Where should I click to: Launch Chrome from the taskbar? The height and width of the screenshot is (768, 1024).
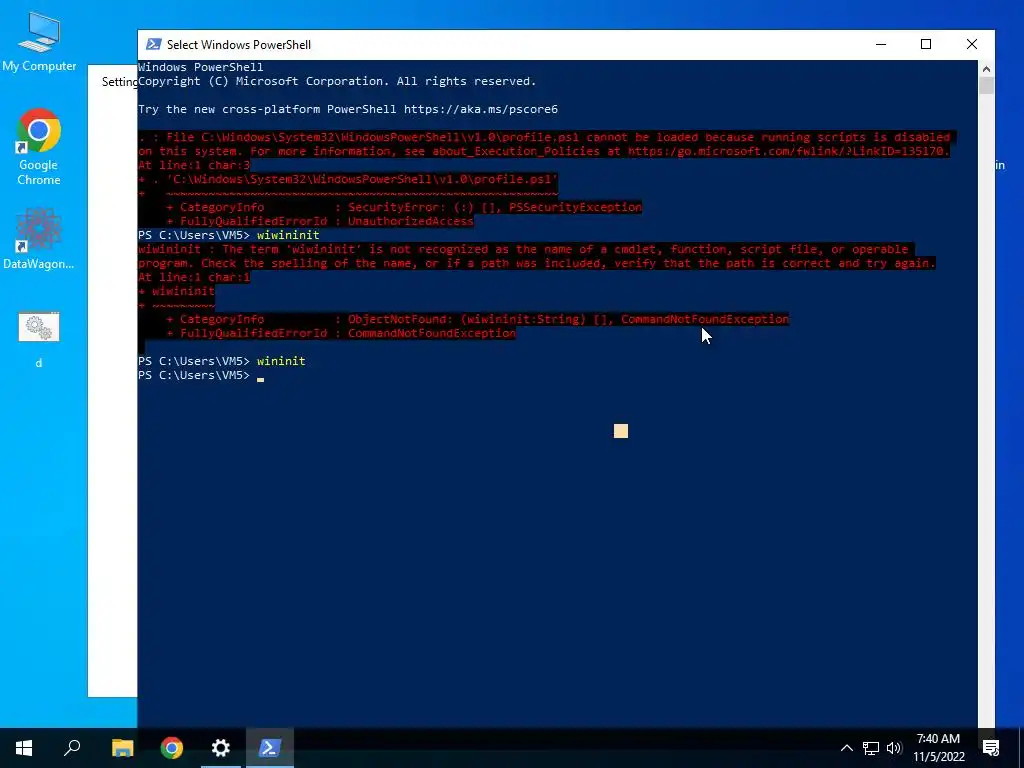(x=172, y=748)
